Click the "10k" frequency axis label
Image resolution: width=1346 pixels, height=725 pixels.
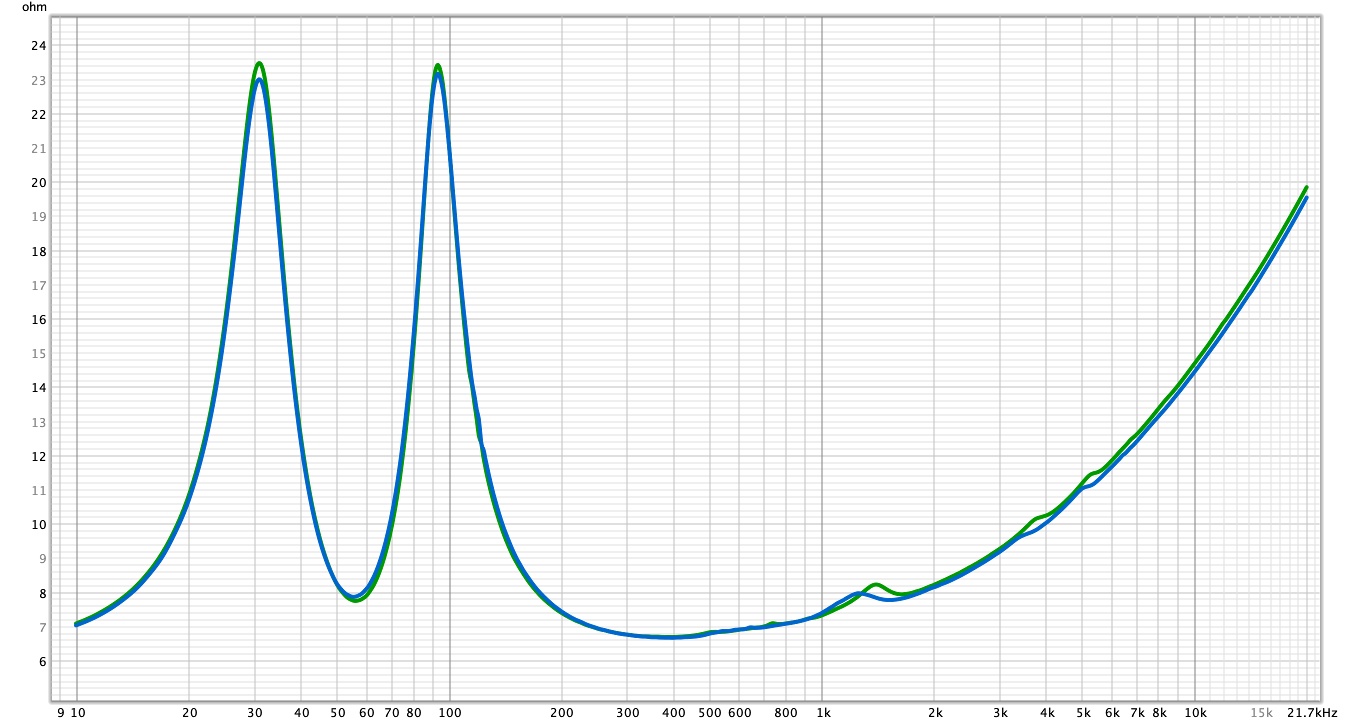click(1195, 713)
